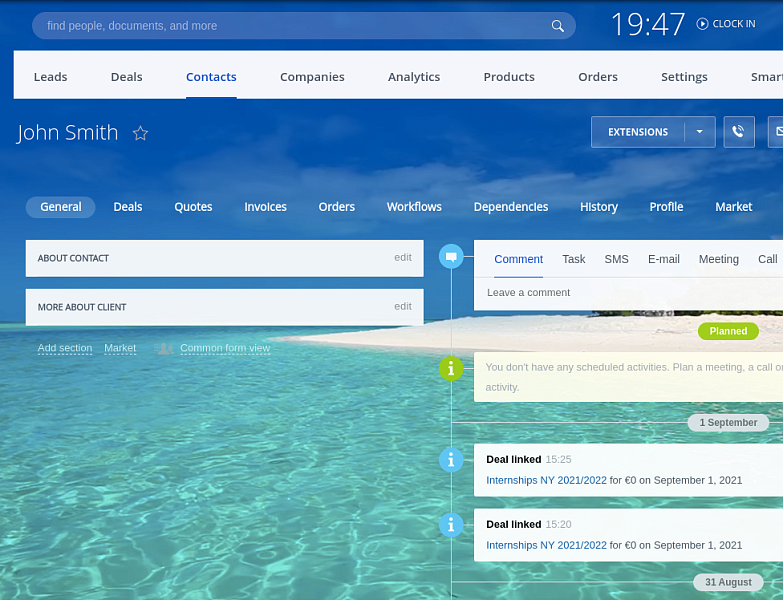Image resolution: width=783 pixels, height=600 pixels.
Task: Expand the Extensions dropdown arrow
Action: click(699, 132)
